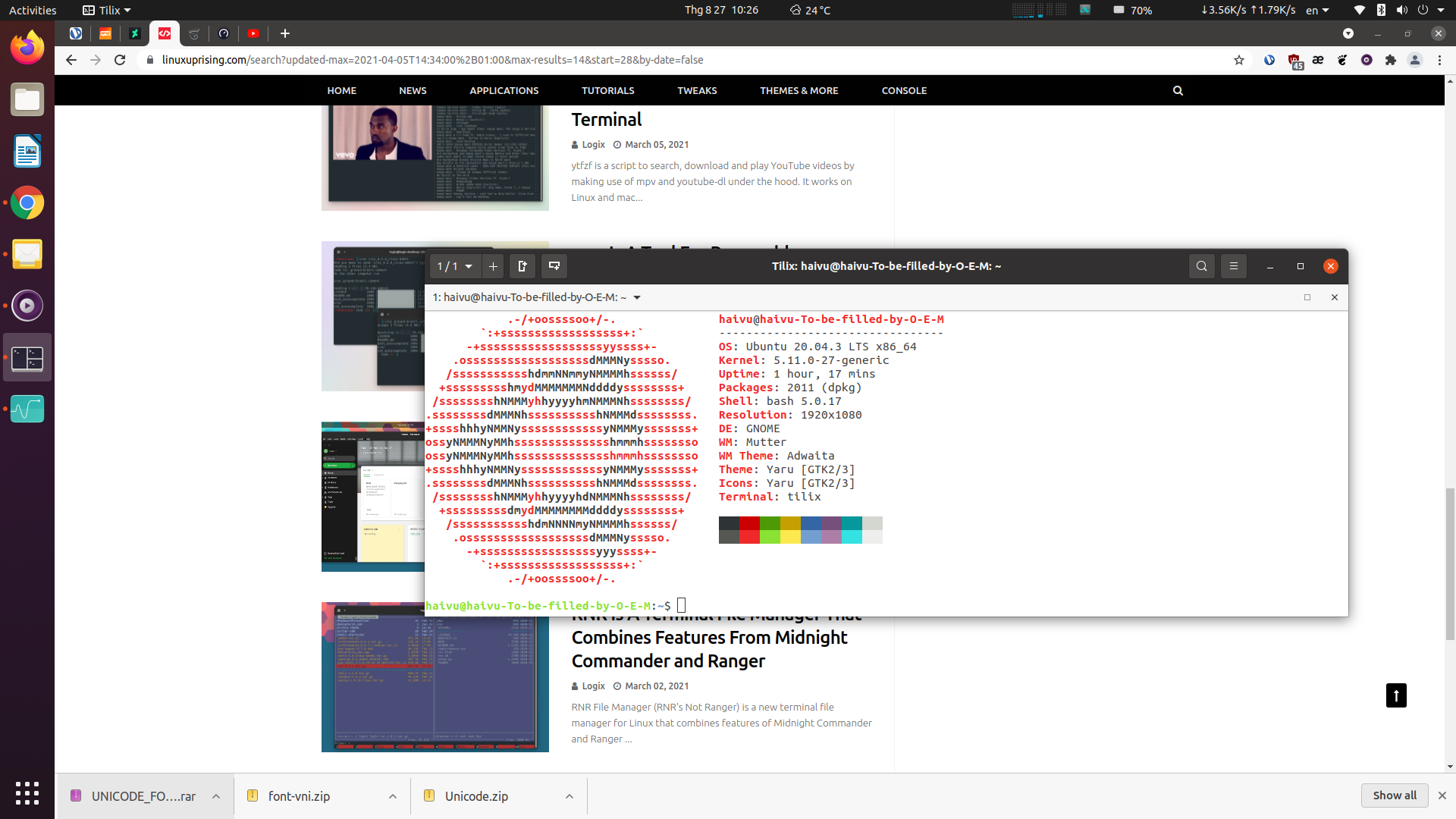This screenshot has height=819, width=1456.
Task: Click the back-to-top arrow button
Action: 1396,695
